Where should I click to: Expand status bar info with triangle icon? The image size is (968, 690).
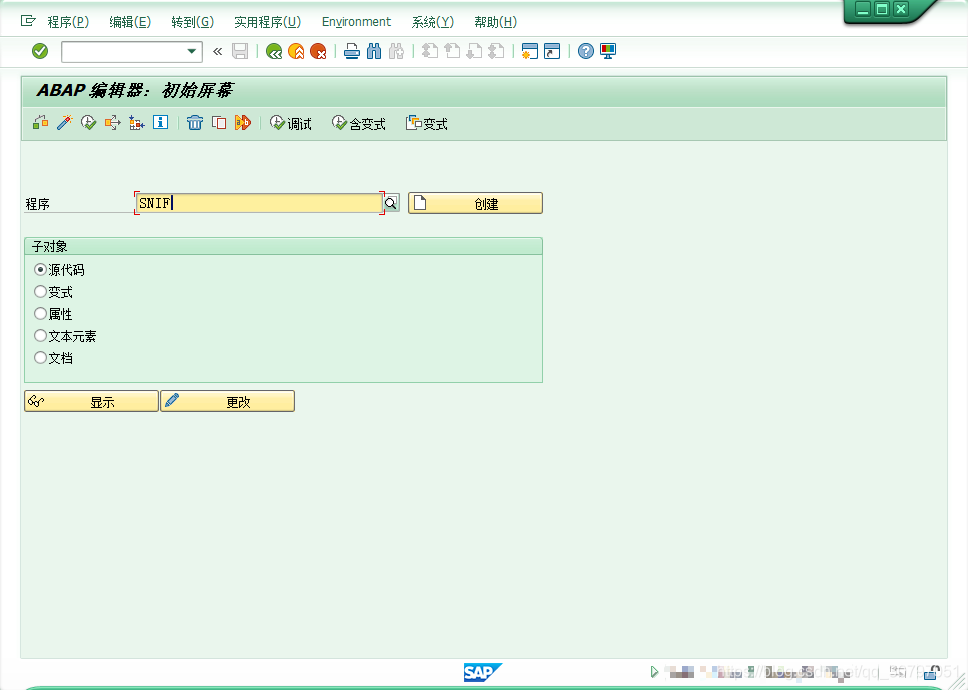(654, 671)
